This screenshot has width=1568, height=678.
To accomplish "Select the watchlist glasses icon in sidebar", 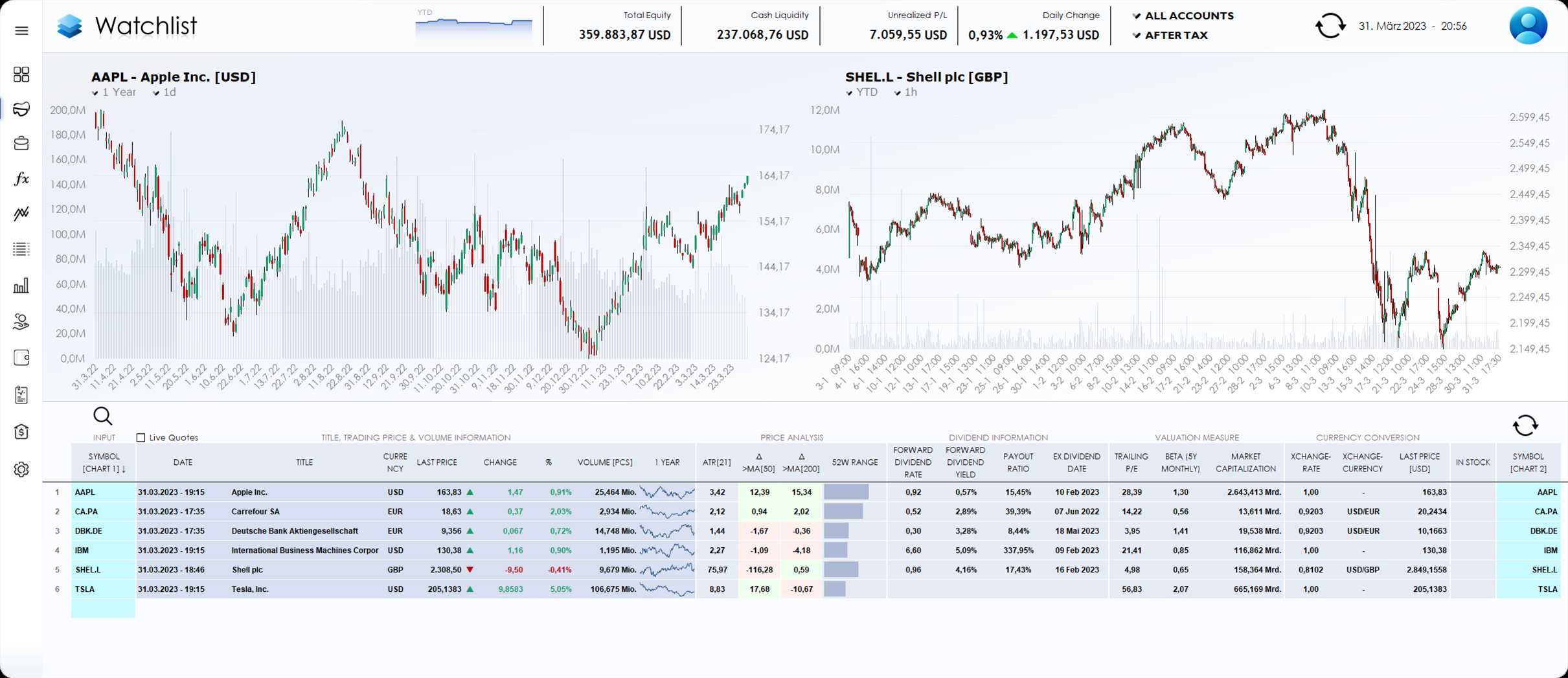I will [x=21, y=109].
